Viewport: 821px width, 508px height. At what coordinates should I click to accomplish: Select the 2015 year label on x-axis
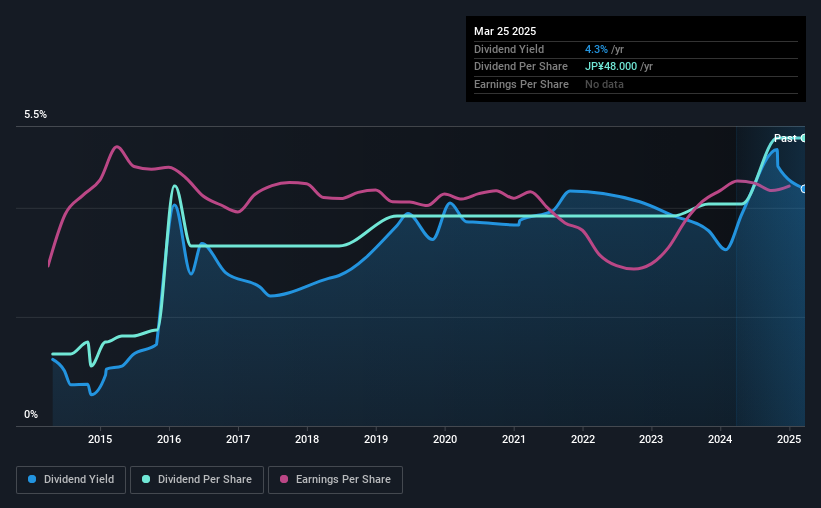99,439
